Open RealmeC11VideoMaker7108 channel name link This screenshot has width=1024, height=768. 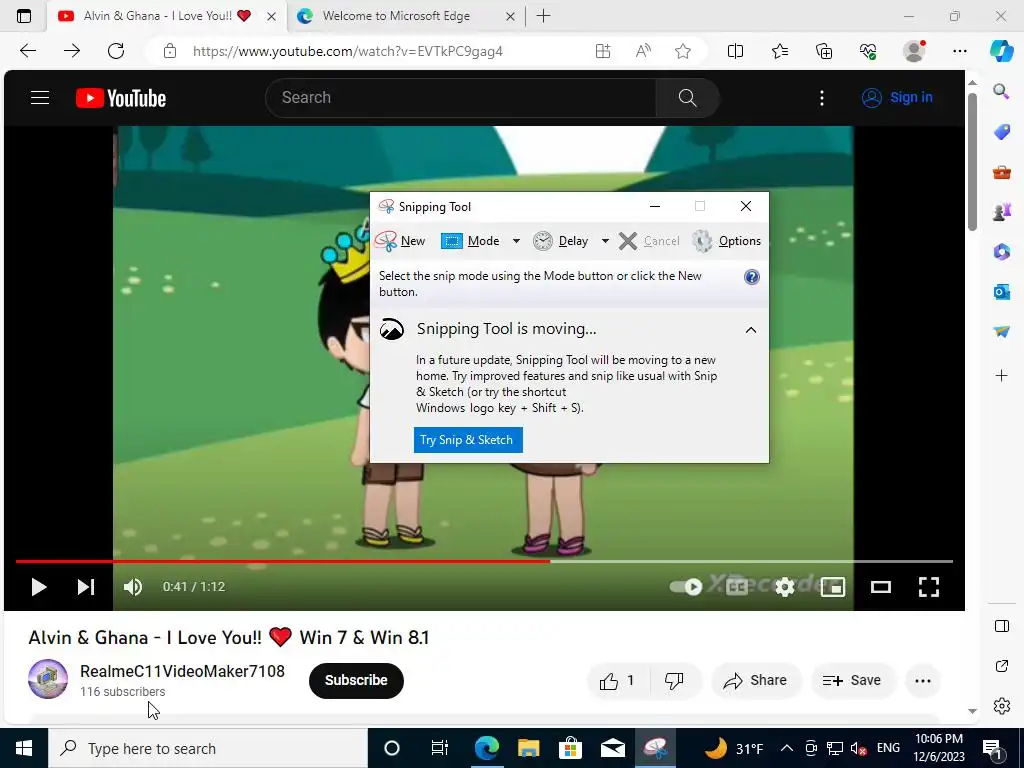pyautogui.click(x=182, y=671)
